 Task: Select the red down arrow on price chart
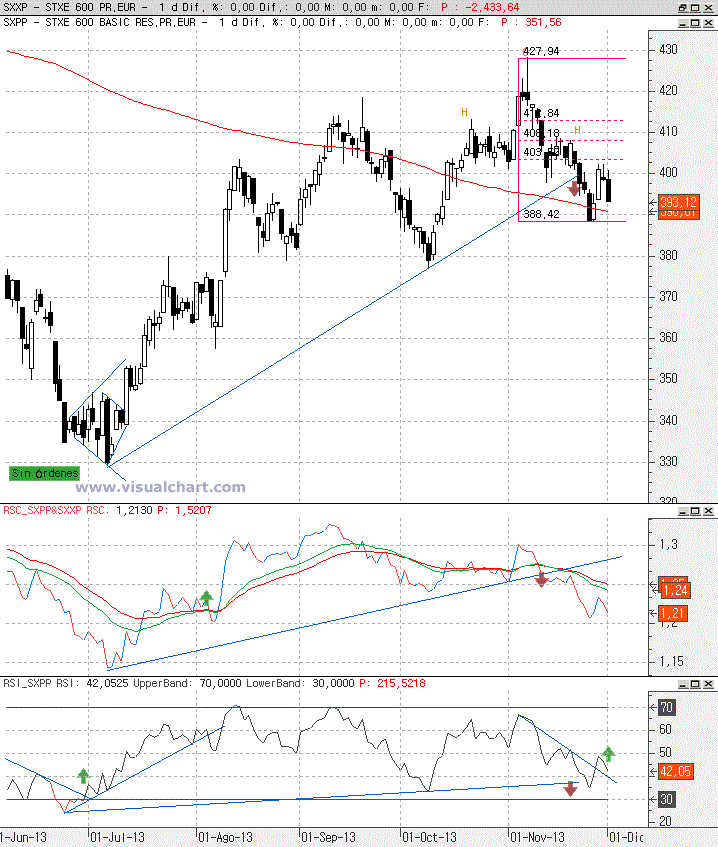click(x=574, y=189)
